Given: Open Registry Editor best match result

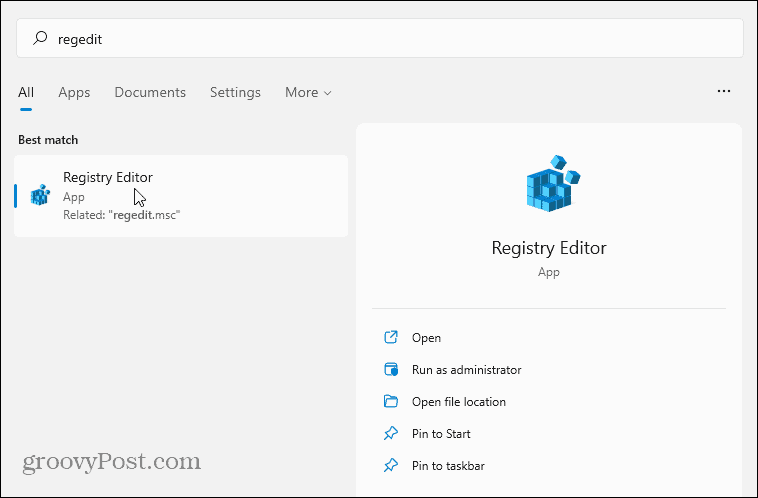Looking at the screenshot, I should [x=181, y=196].
